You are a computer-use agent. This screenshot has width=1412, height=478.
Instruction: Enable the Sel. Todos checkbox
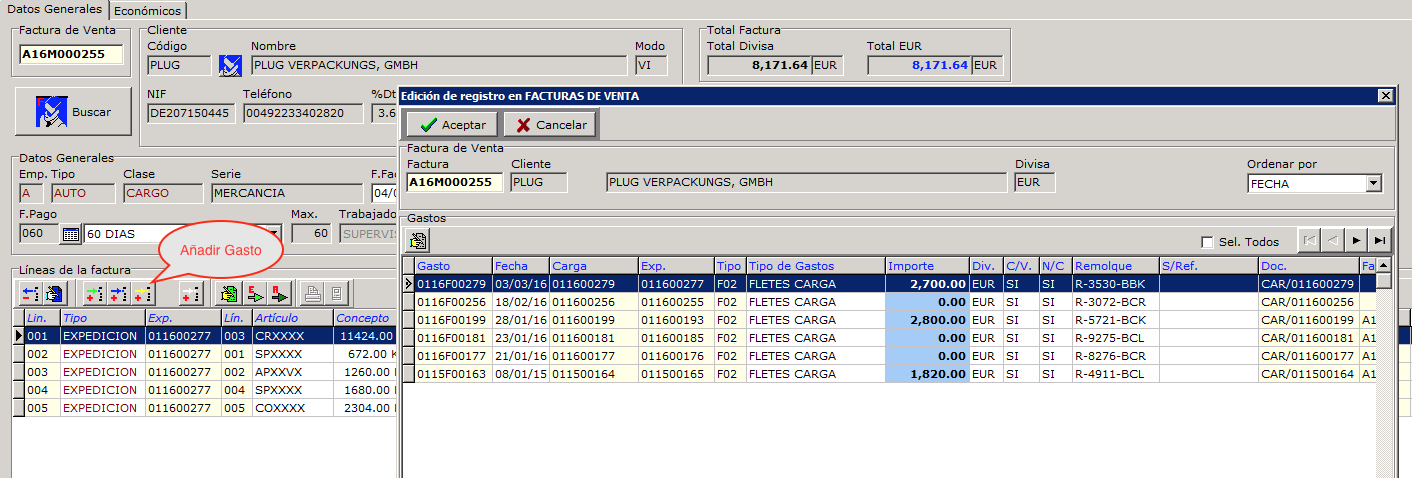pos(1207,242)
